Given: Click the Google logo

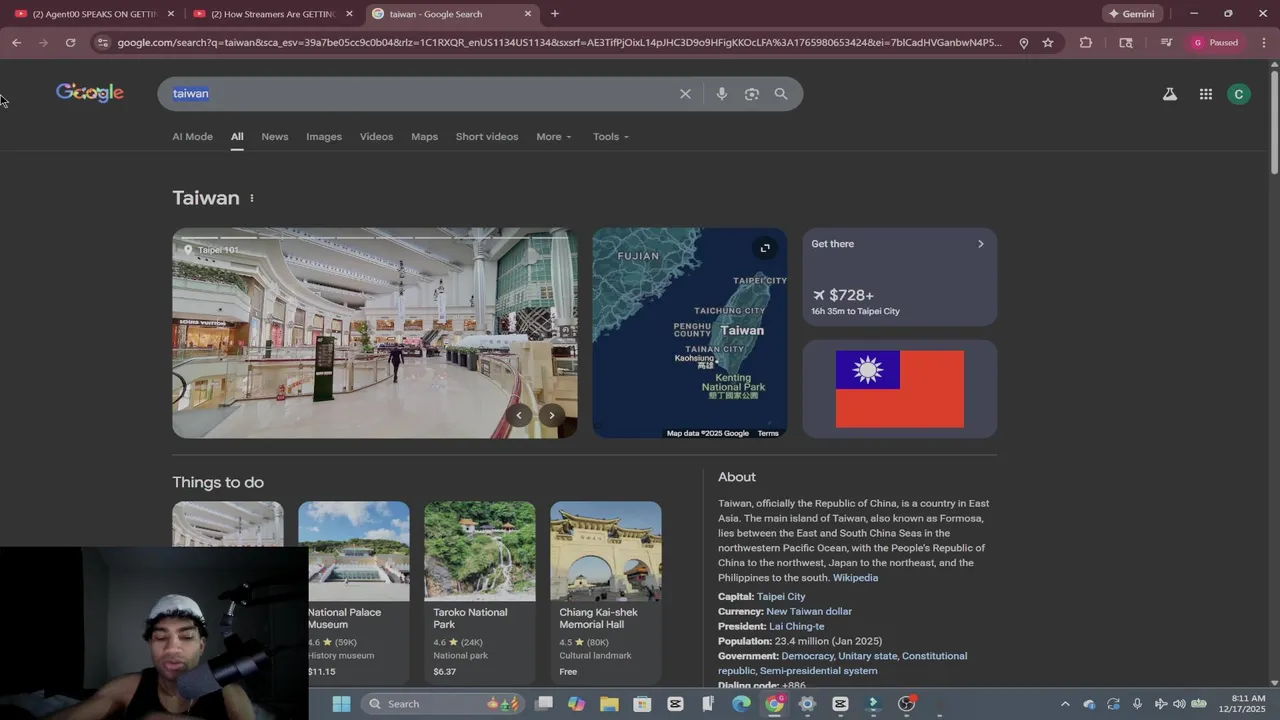Looking at the screenshot, I should pos(90,93).
